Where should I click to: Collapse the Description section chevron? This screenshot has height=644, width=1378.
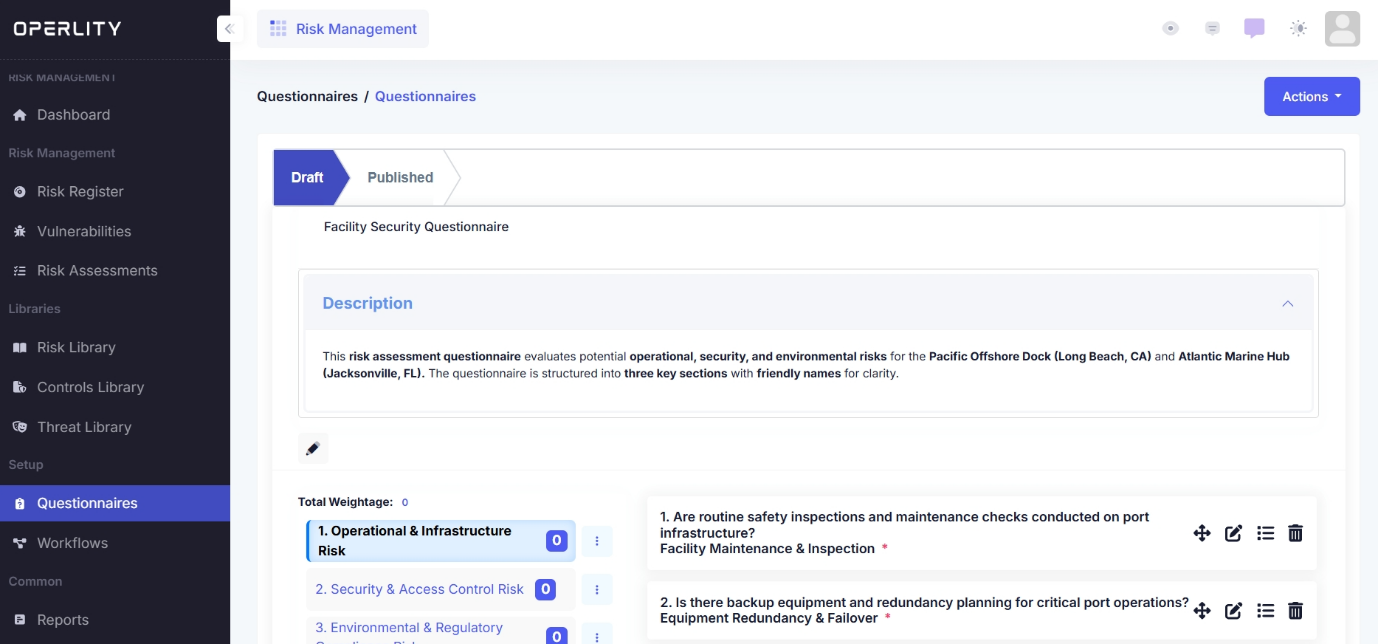pyautogui.click(x=1288, y=303)
